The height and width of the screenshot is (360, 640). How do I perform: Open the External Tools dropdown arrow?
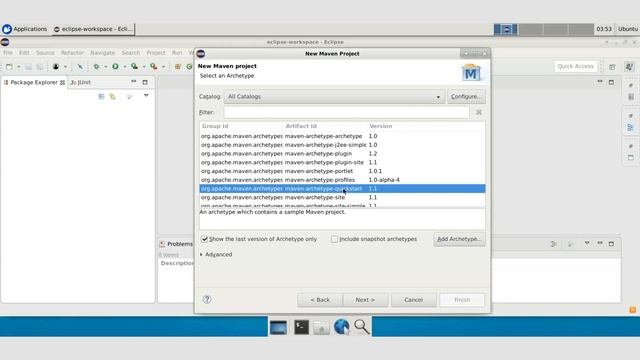163,67
